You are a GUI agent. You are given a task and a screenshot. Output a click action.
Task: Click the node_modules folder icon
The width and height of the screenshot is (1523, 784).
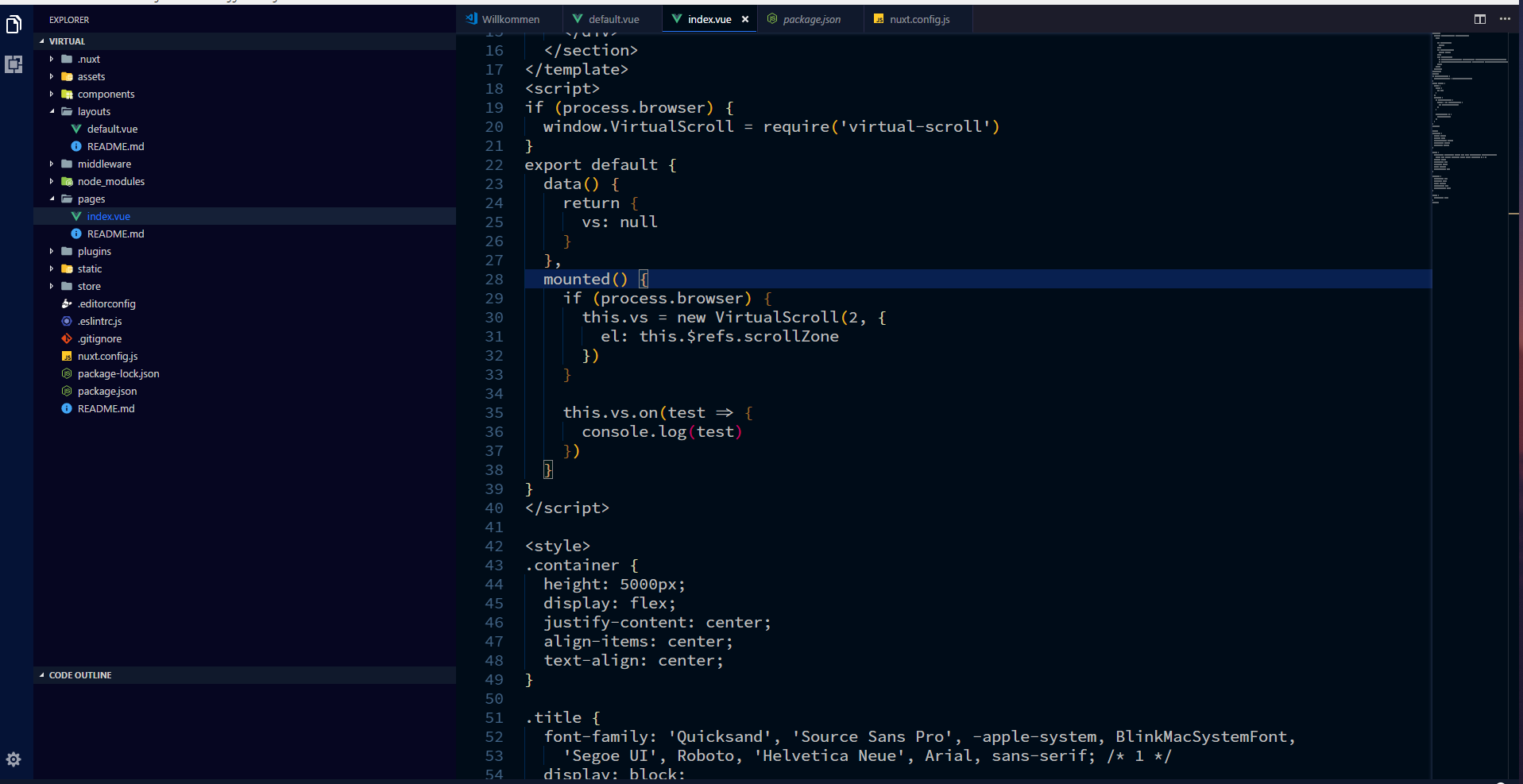67,181
